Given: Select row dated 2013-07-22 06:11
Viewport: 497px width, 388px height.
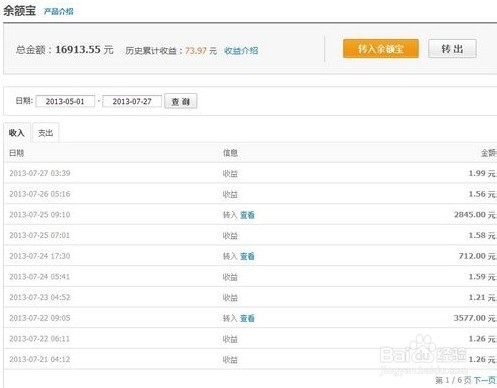Looking at the screenshot, I should point(250,339).
